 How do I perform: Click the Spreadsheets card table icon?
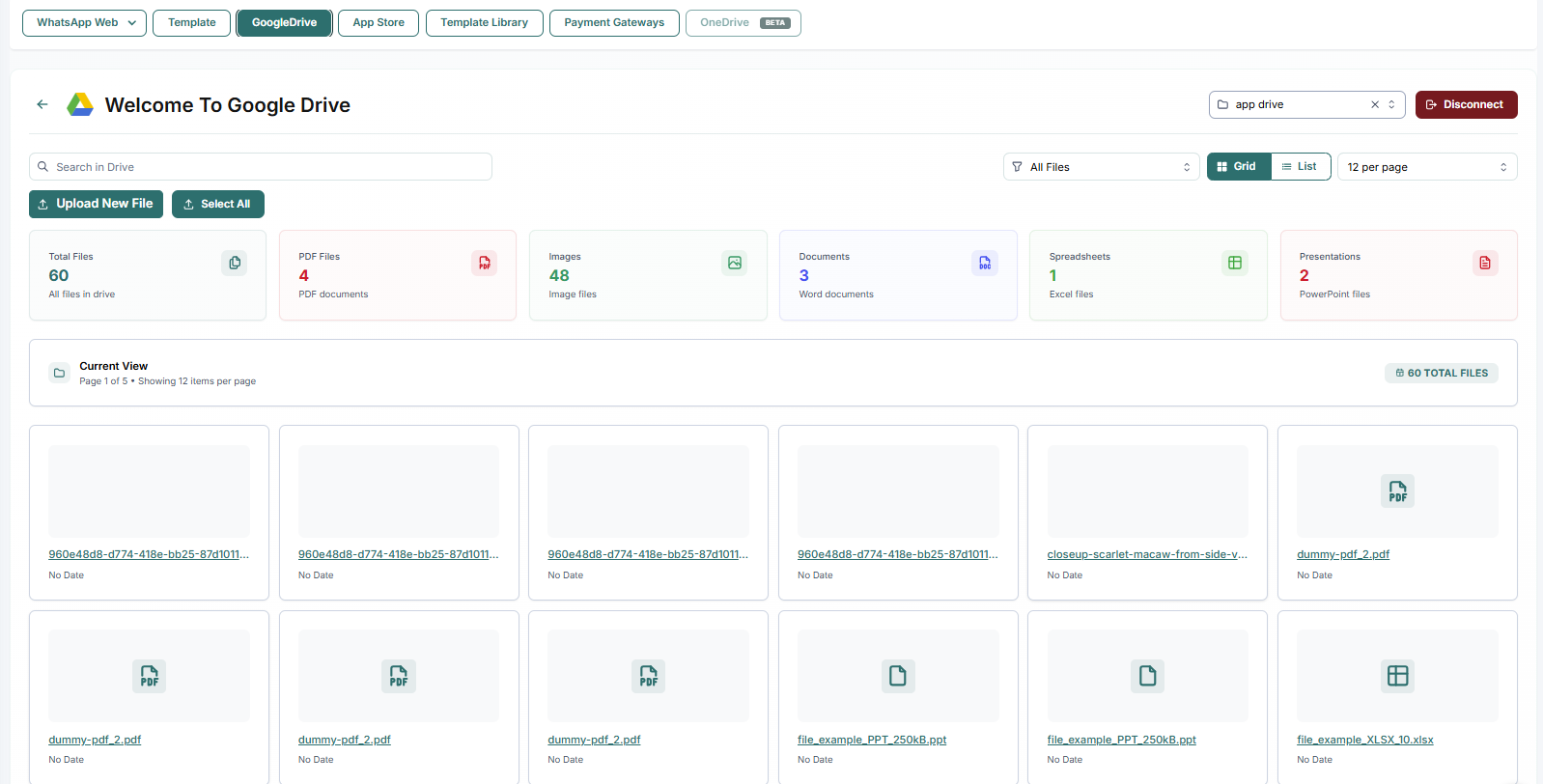tap(1234, 263)
